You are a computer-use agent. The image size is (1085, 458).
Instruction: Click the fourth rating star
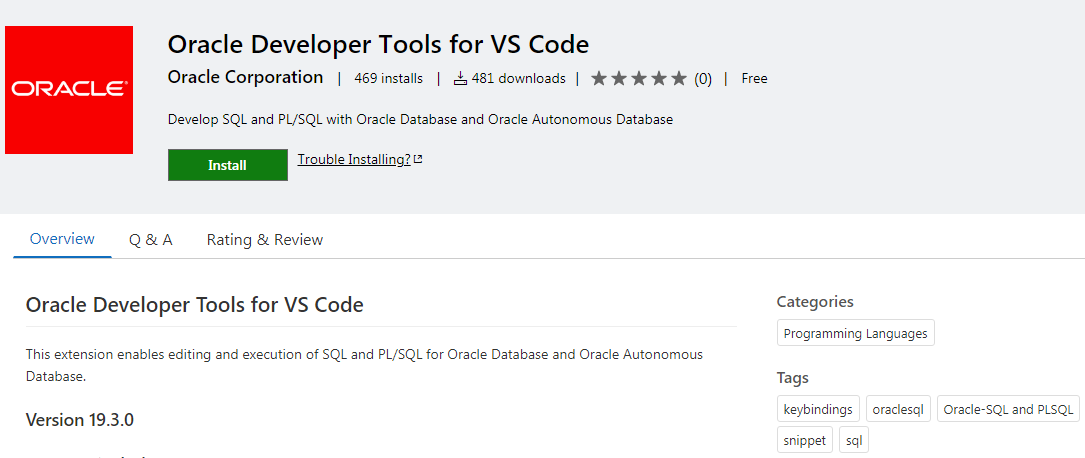[659, 78]
